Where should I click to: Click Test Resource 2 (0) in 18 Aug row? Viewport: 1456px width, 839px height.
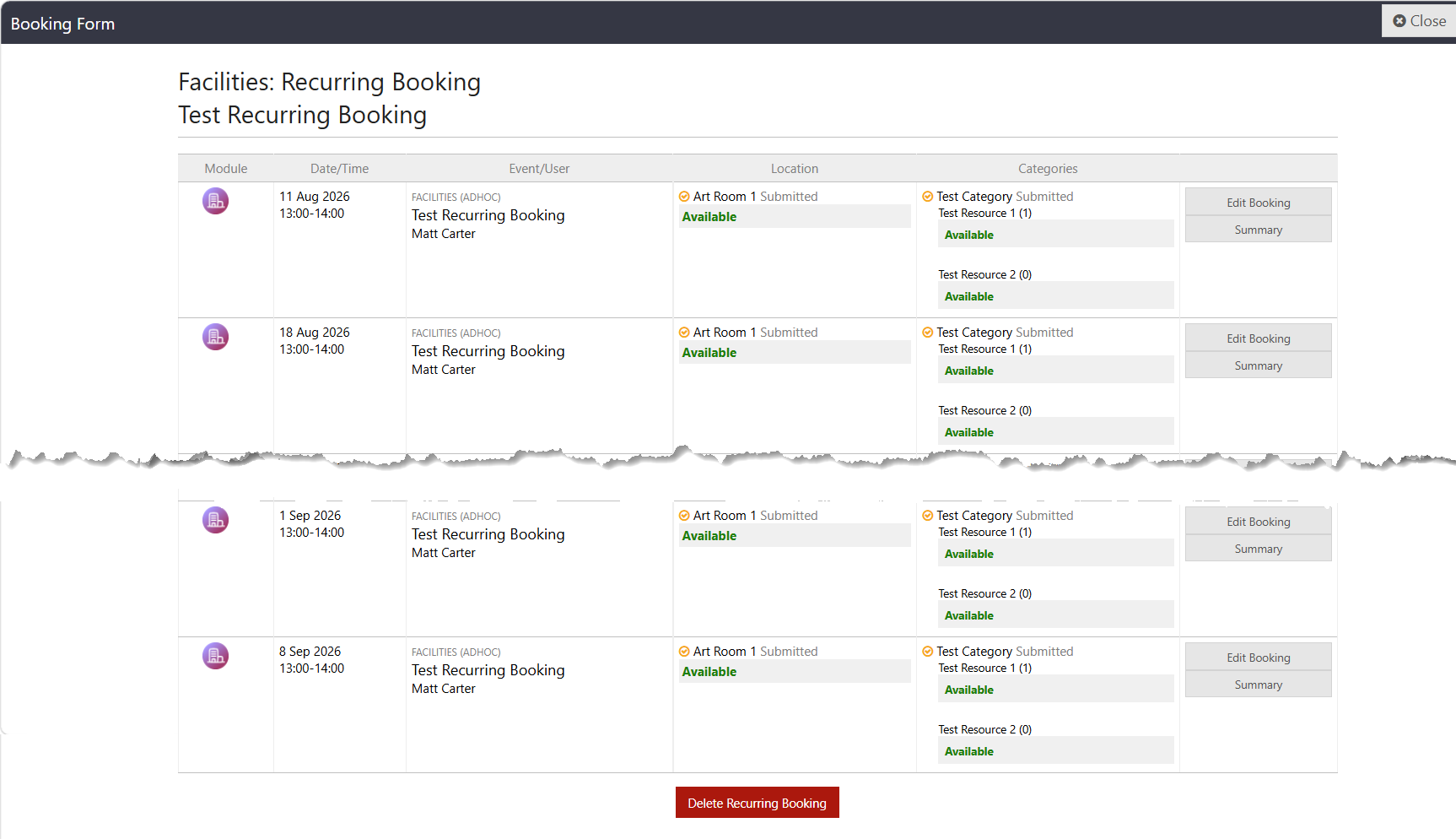coord(985,411)
